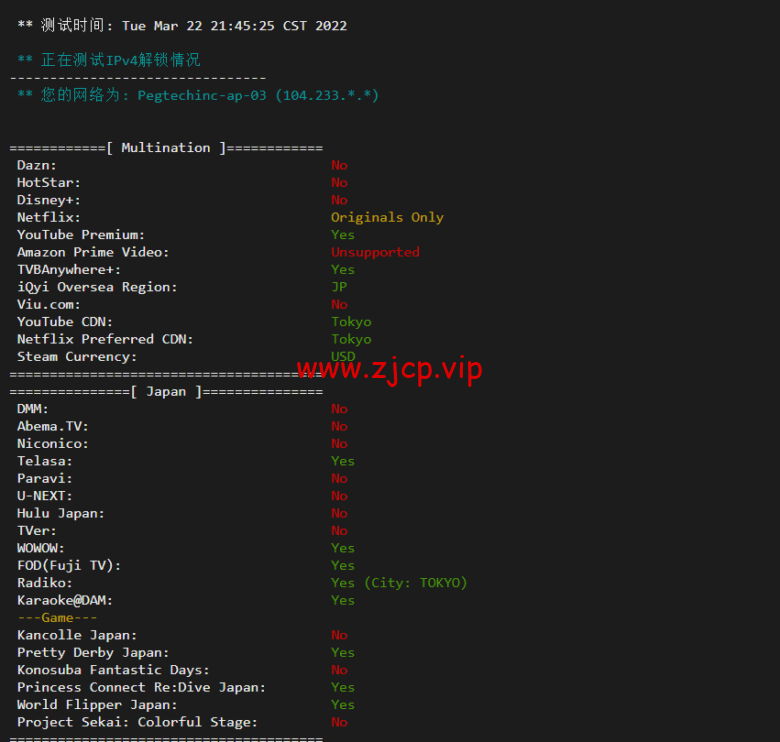
Task: Click the 'Abema.TV:' label
Action: pyautogui.click(x=53, y=426)
